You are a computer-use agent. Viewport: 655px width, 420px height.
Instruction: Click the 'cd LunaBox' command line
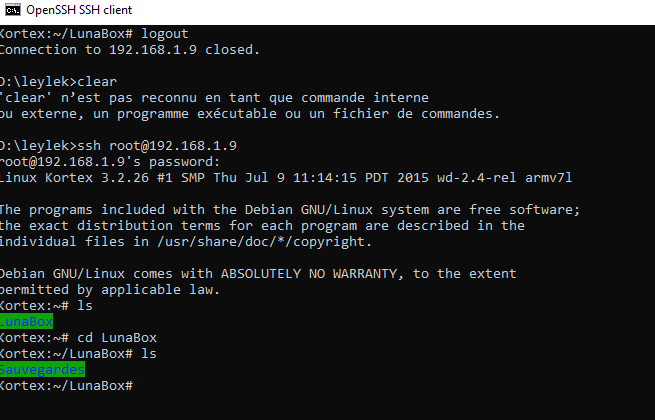pos(78,338)
